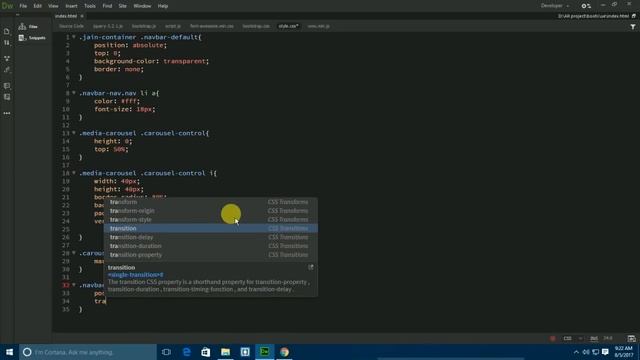This screenshot has height=360, width=640.
Task: Open the Site menu
Action: (122, 6)
